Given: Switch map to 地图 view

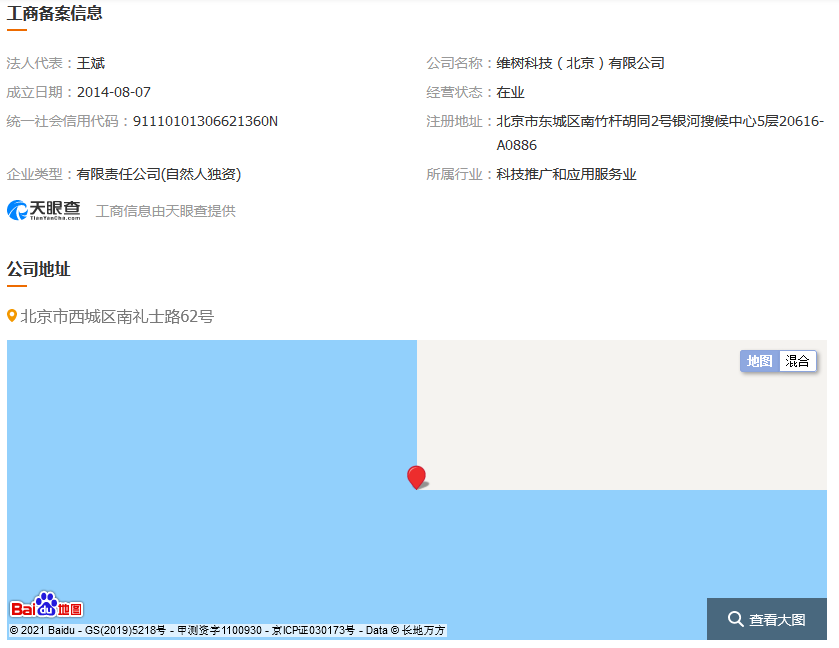Looking at the screenshot, I should click(x=759, y=361).
